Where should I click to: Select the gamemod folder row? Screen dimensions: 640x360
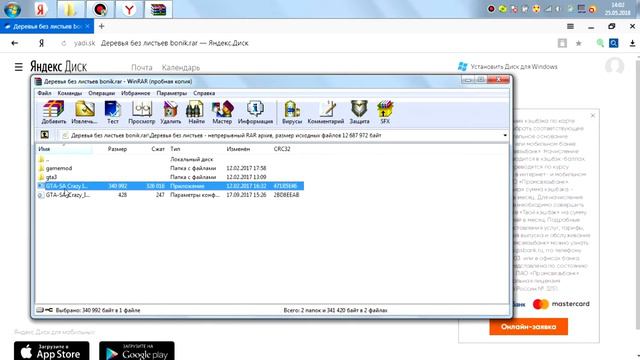170,168
